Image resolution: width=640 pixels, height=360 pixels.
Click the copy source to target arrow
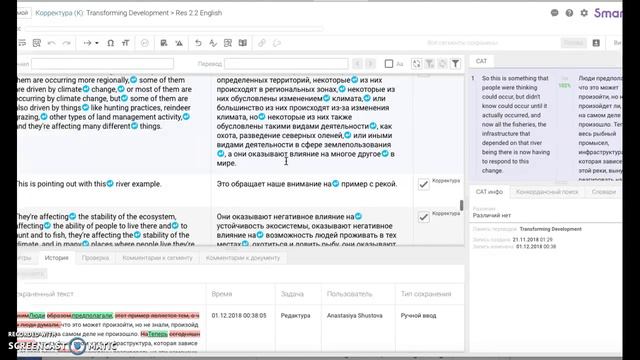pos(87,43)
